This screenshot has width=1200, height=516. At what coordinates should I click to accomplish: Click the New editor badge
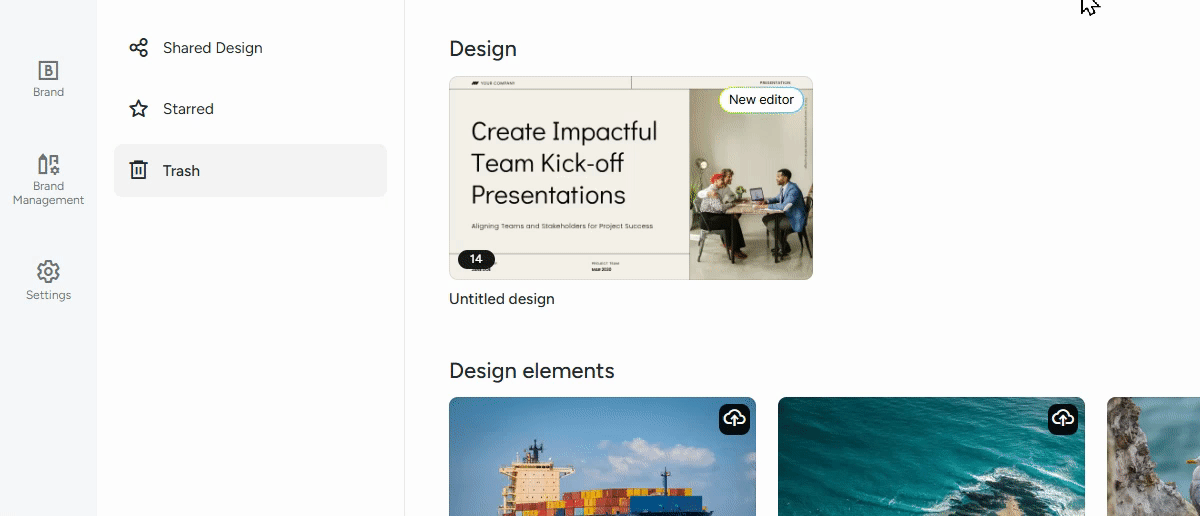[x=761, y=100]
